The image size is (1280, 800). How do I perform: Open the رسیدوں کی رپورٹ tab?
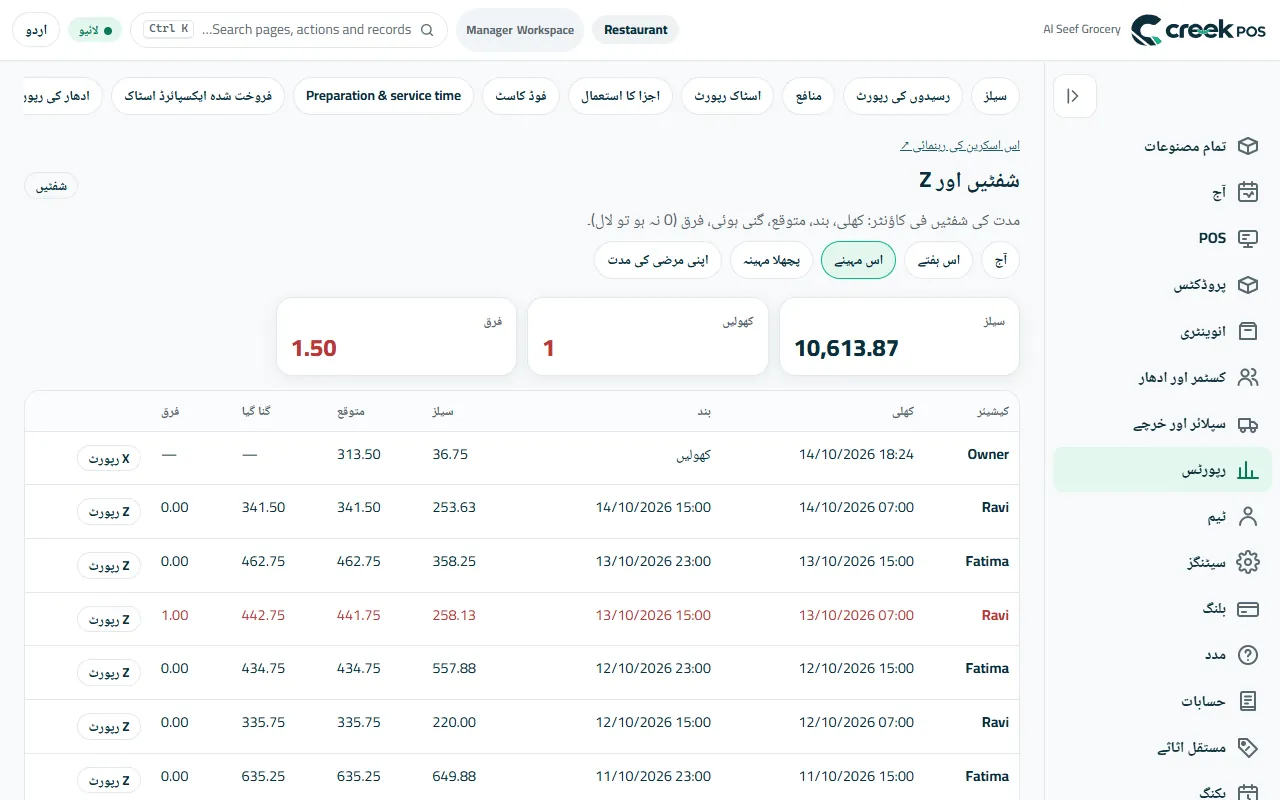(903, 96)
